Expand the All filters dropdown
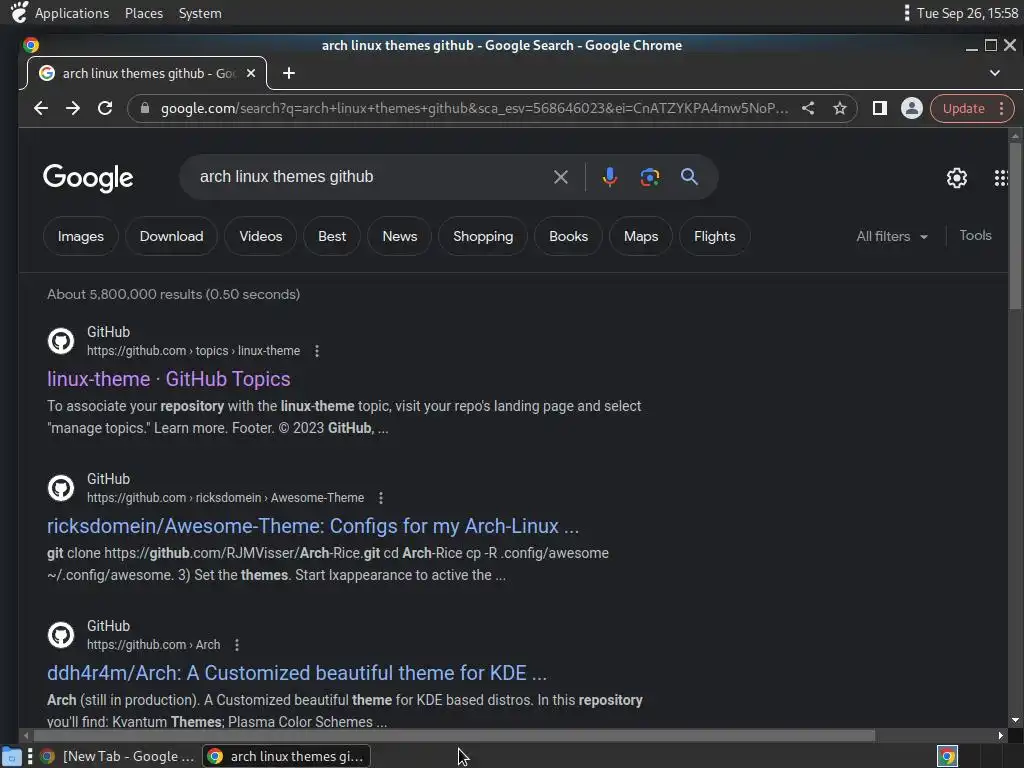 pyautogui.click(x=891, y=236)
